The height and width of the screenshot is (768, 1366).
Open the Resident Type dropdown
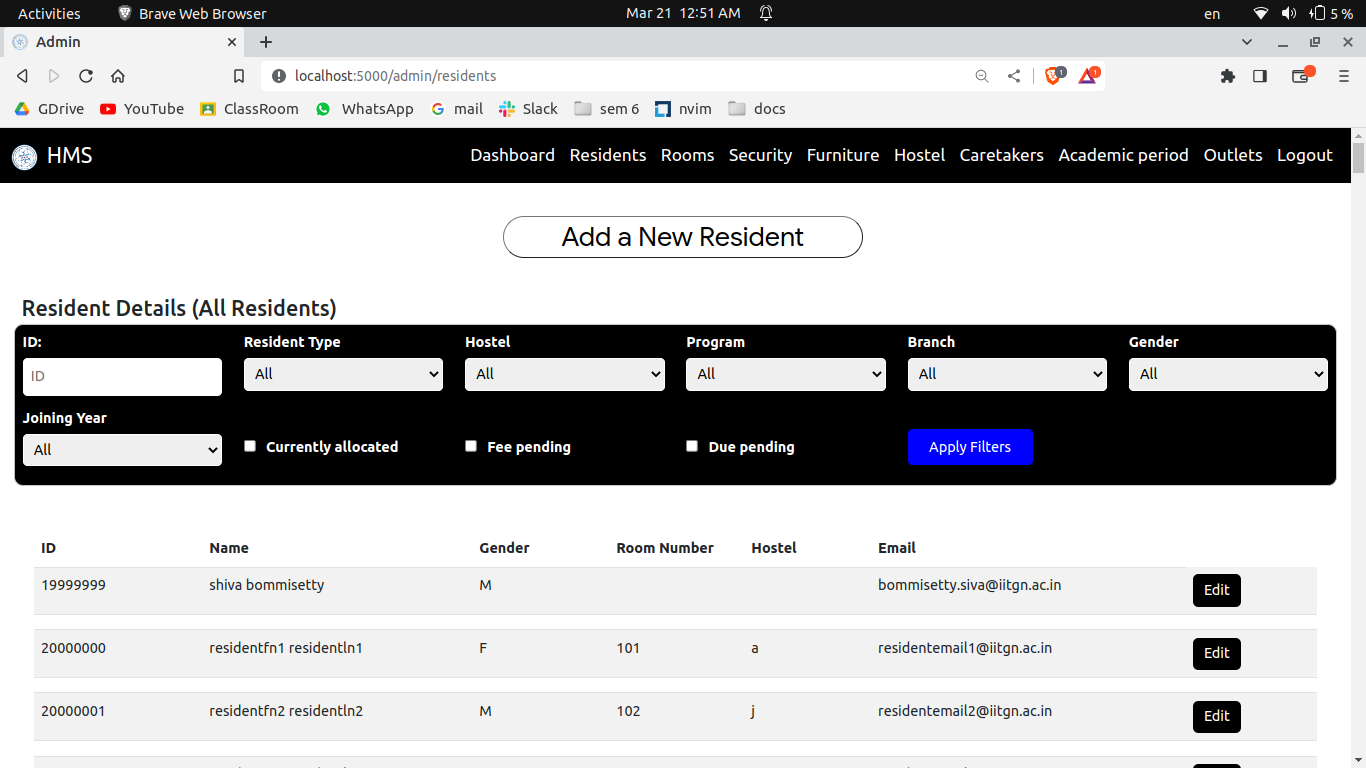point(343,374)
